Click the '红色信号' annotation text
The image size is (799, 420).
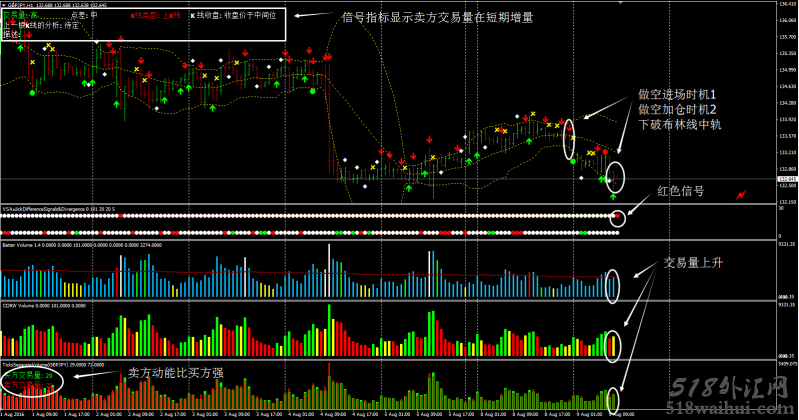pos(680,190)
